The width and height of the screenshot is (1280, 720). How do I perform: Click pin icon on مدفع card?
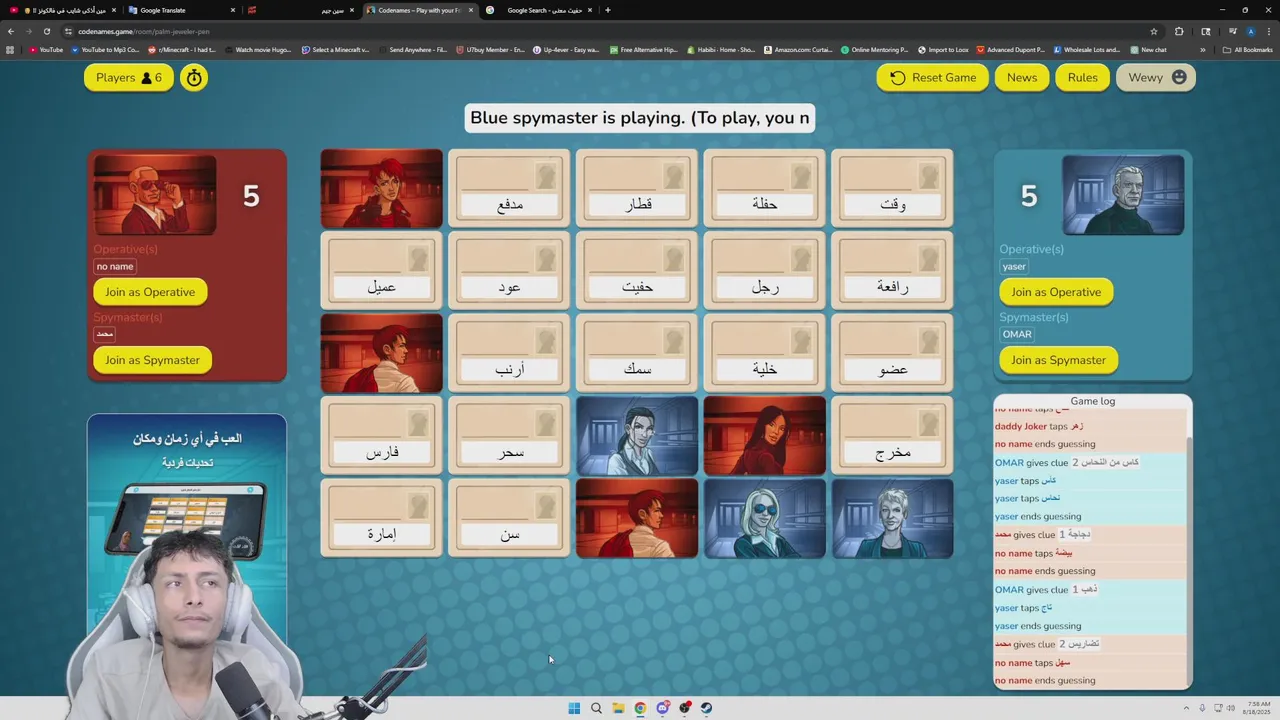545,177
